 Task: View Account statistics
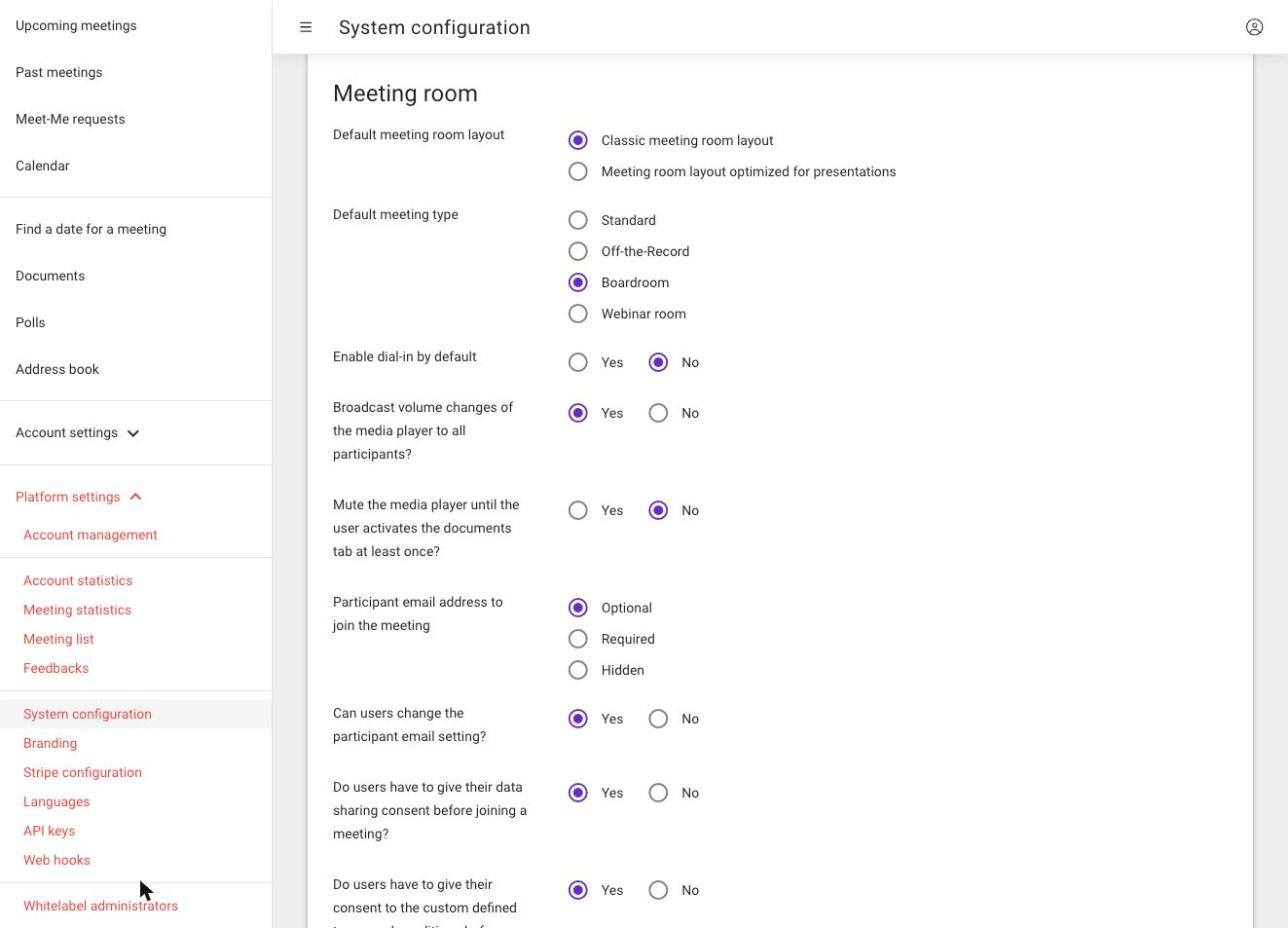click(x=78, y=580)
